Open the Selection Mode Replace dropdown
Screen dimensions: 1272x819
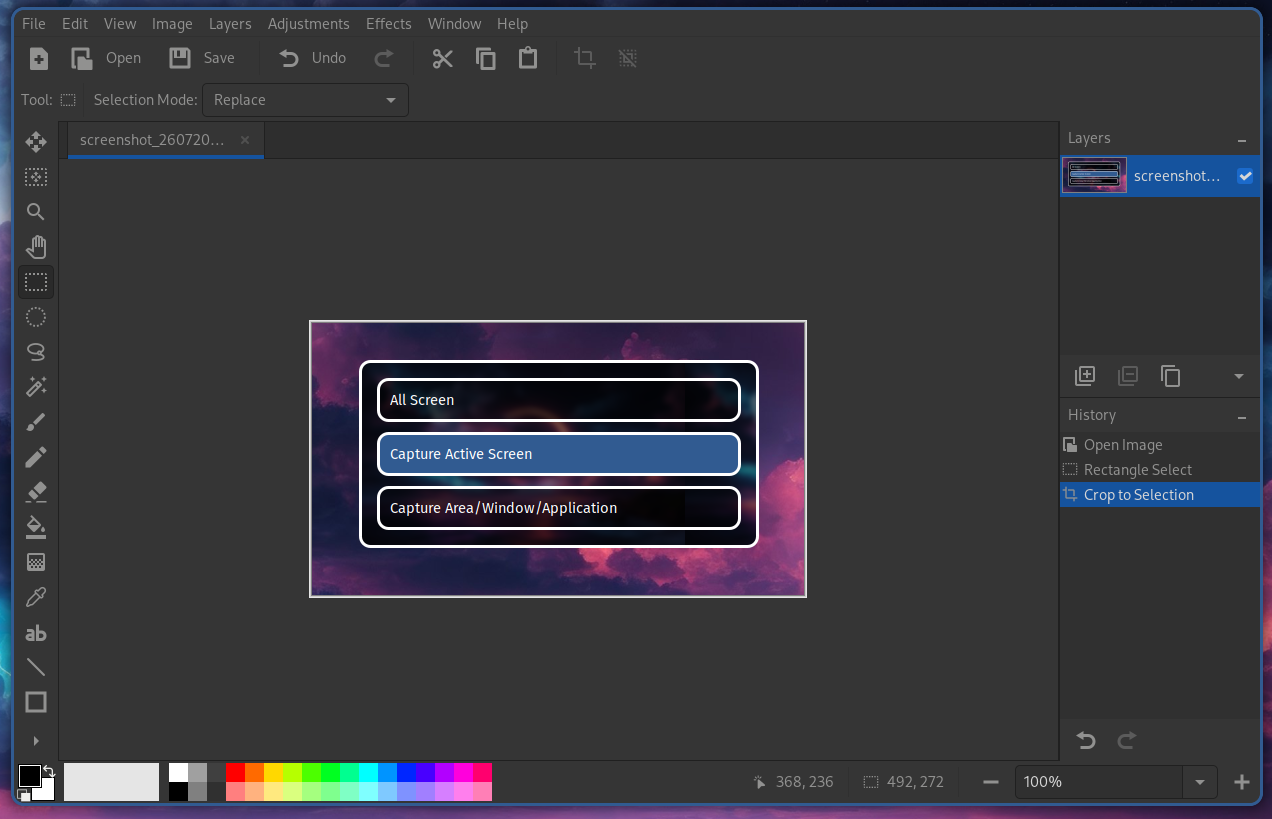pyautogui.click(x=305, y=100)
